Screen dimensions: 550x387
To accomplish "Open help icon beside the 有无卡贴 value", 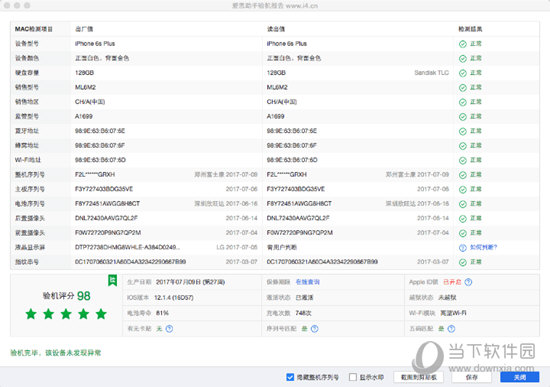I will (169, 329).
